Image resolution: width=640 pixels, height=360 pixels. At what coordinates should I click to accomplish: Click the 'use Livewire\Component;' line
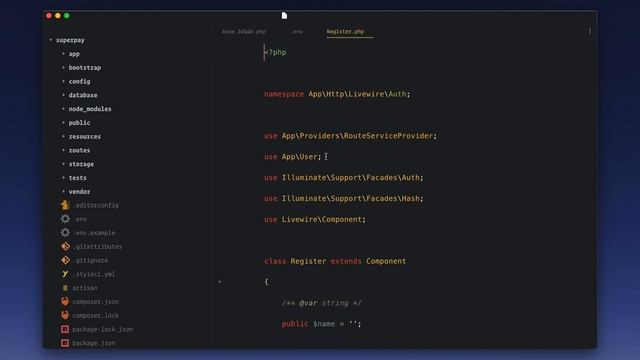coord(315,219)
